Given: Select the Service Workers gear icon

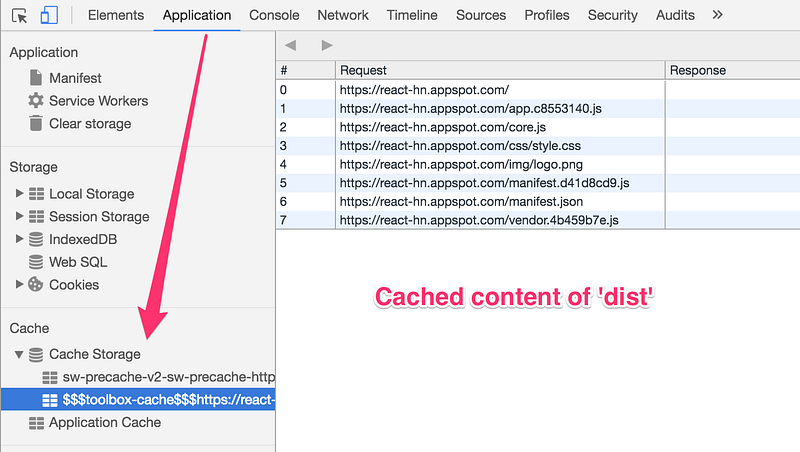Looking at the screenshot, I should point(36,101).
